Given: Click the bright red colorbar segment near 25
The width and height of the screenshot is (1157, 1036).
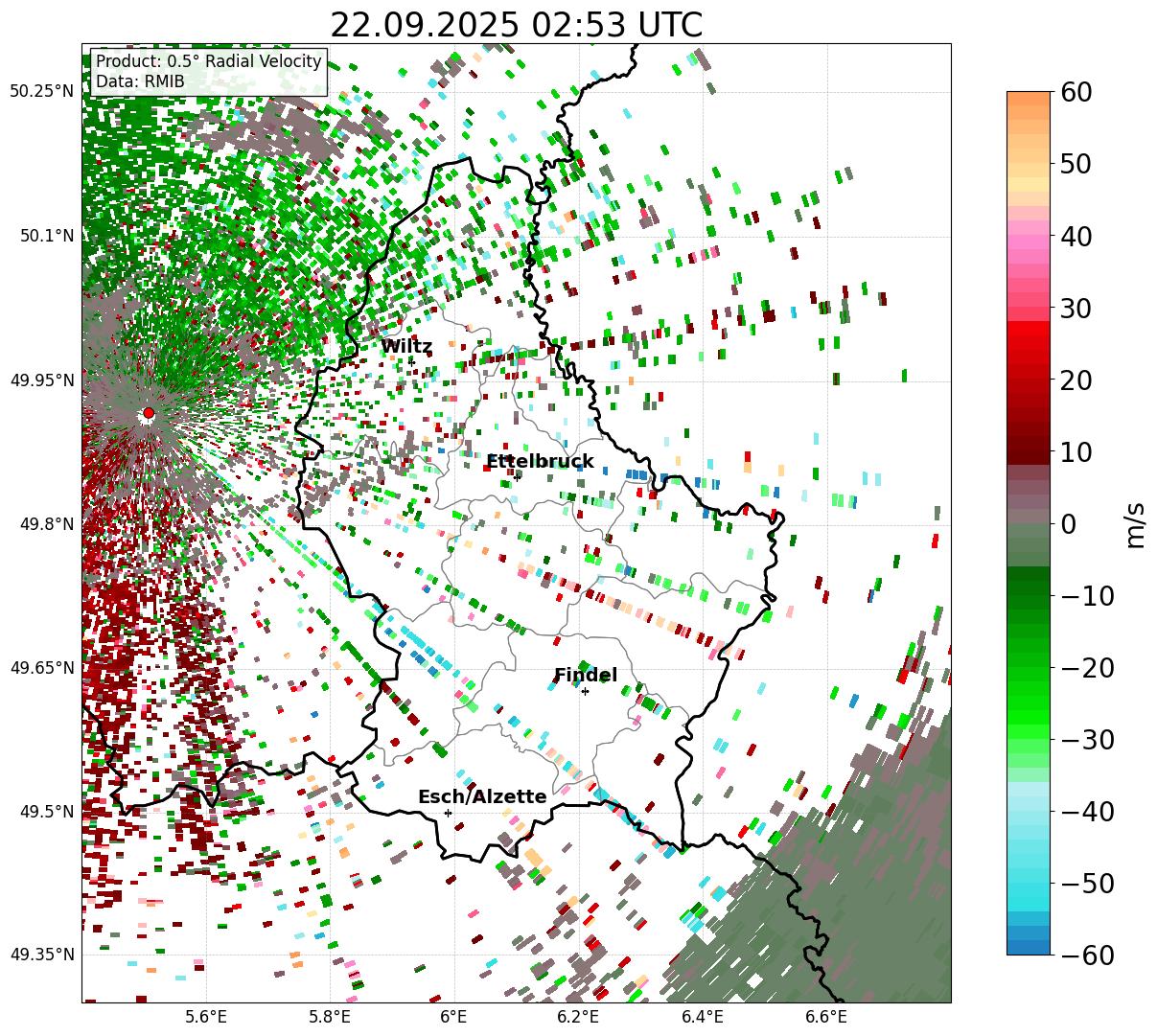Looking at the screenshot, I should click(x=1029, y=344).
